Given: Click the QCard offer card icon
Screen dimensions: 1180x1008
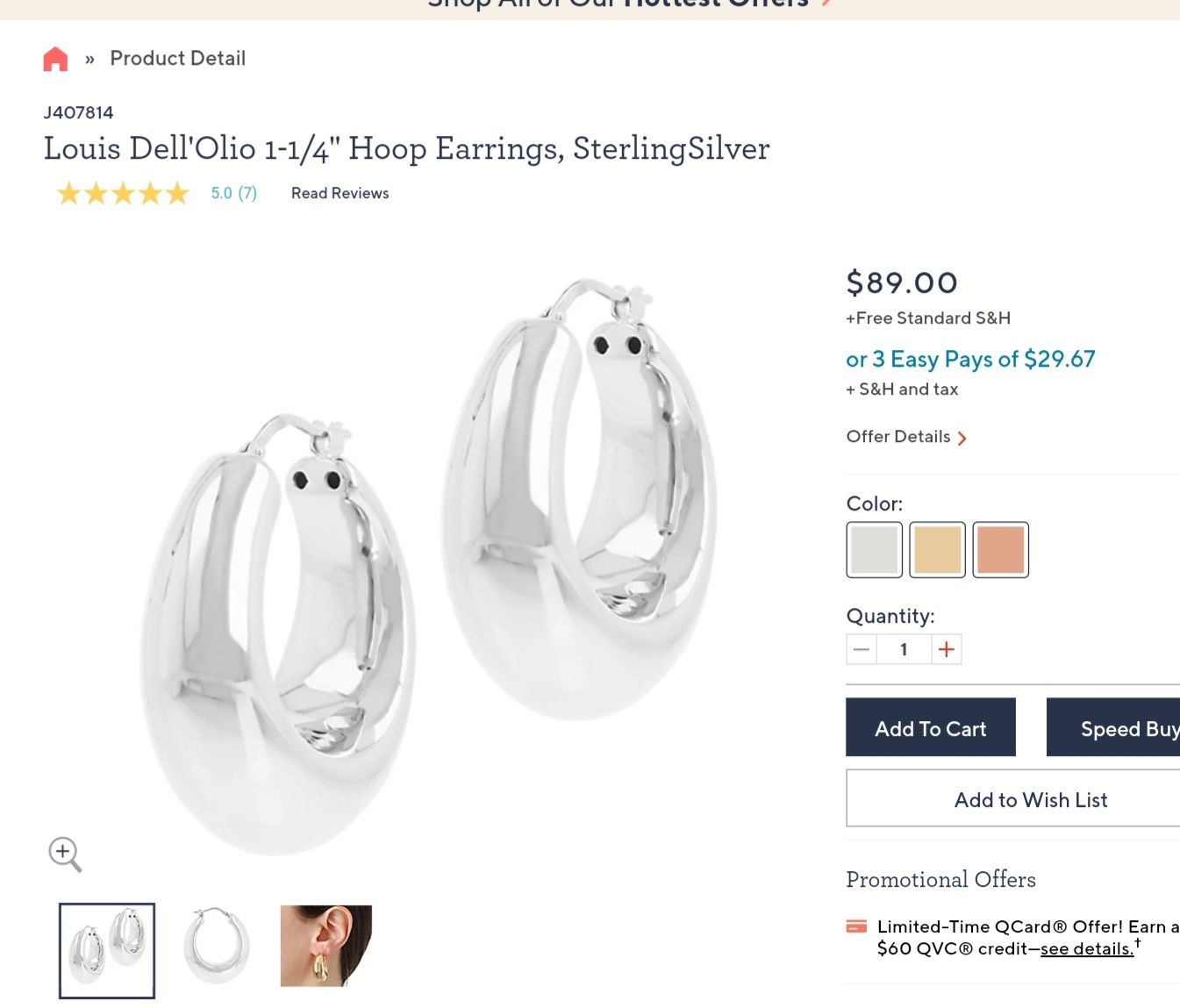Looking at the screenshot, I should pos(856,926).
